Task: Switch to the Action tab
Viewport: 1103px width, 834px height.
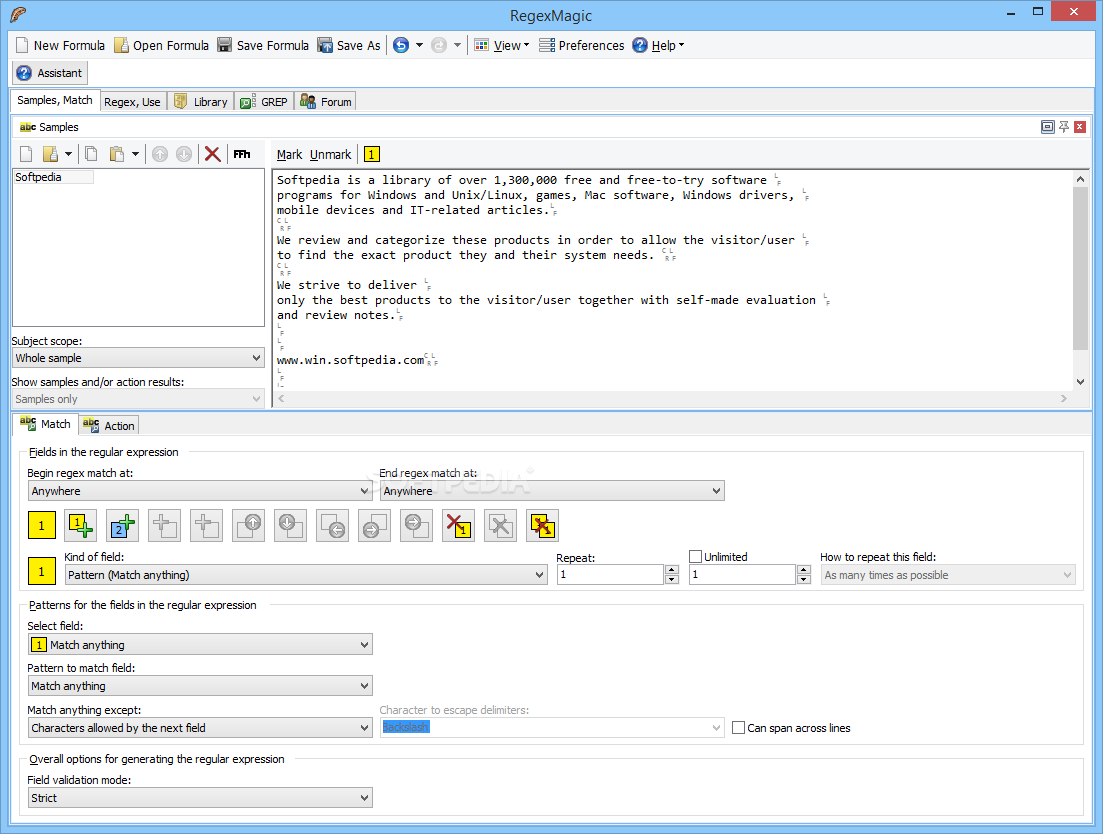Action: pos(110,425)
